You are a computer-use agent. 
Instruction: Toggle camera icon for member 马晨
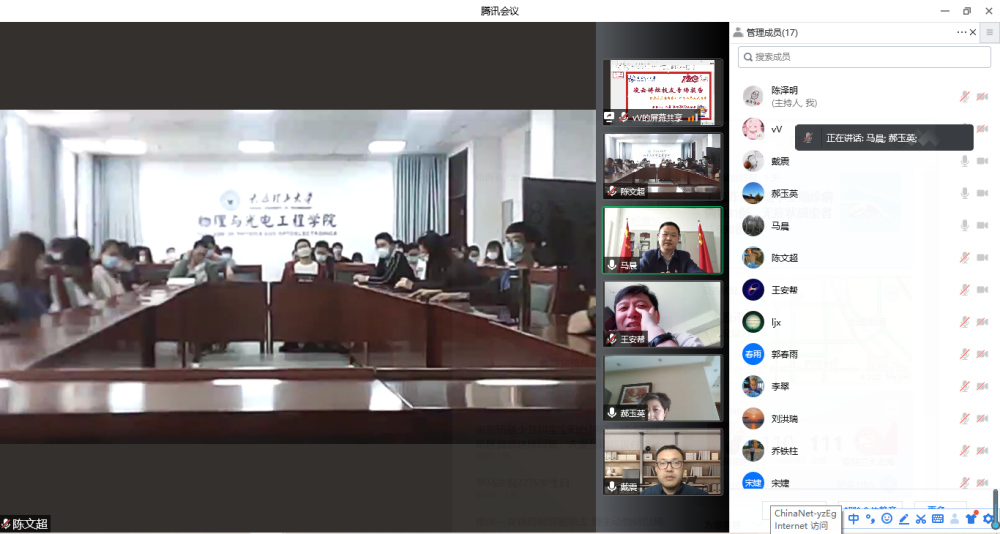(982, 226)
